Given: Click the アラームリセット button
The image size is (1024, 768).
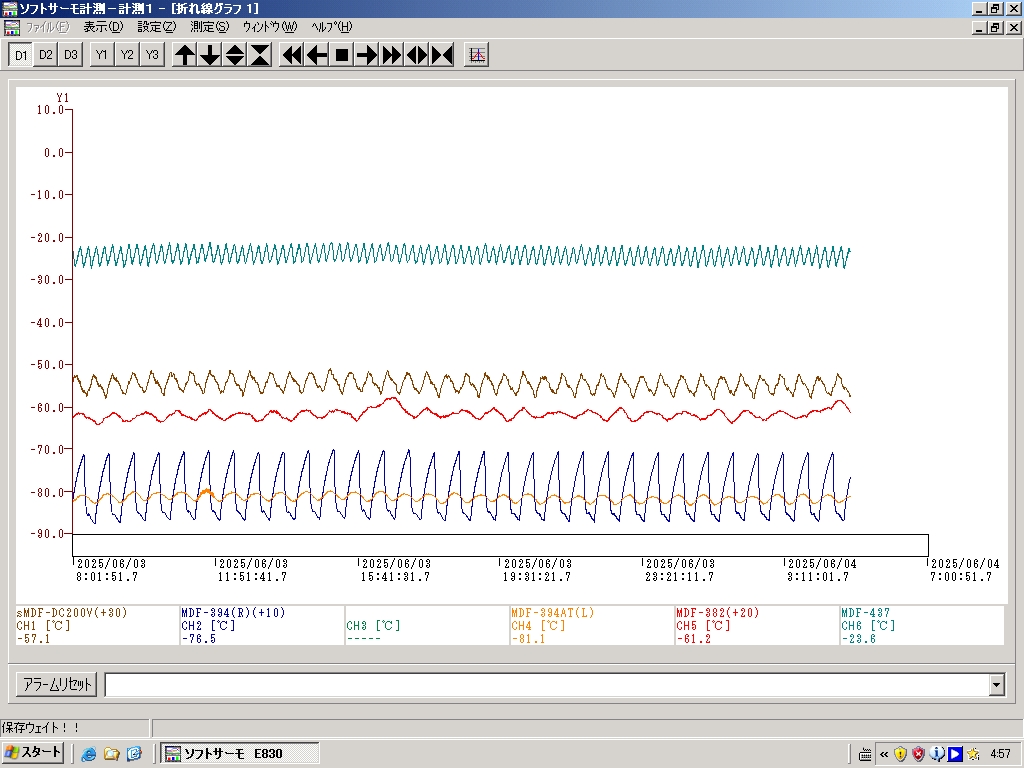Looking at the screenshot, I should [x=57, y=684].
